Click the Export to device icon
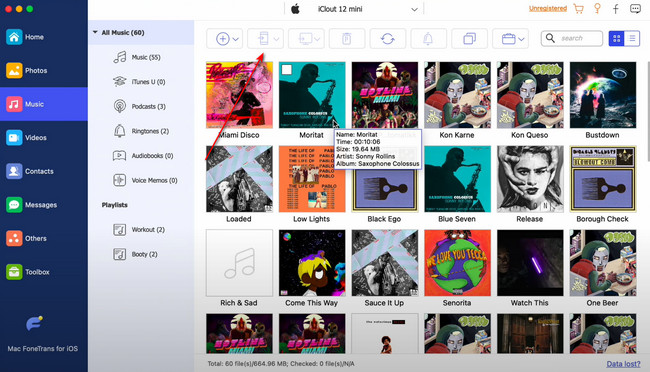650x372 pixels. 263,39
